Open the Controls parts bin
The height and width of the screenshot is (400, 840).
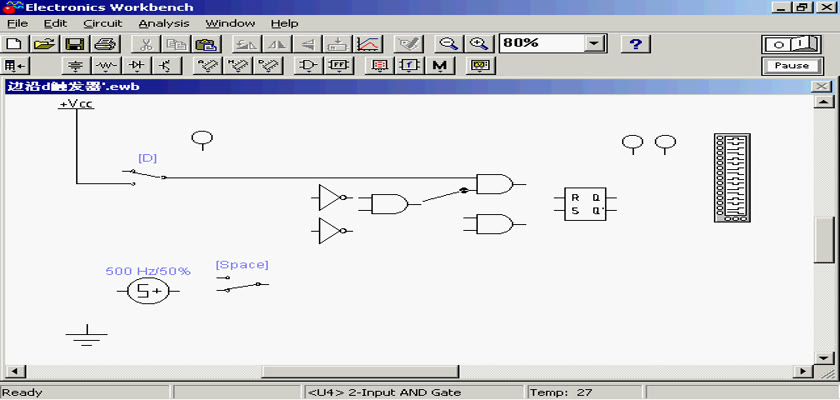pos(410,65)
